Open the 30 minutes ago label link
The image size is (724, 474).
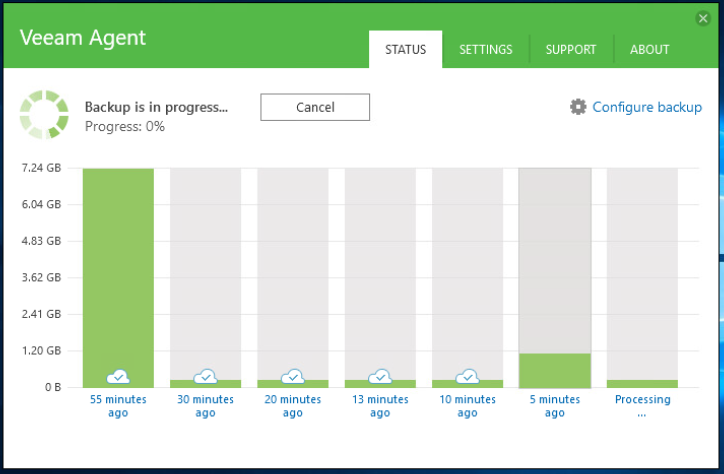(x=205, y=406)
